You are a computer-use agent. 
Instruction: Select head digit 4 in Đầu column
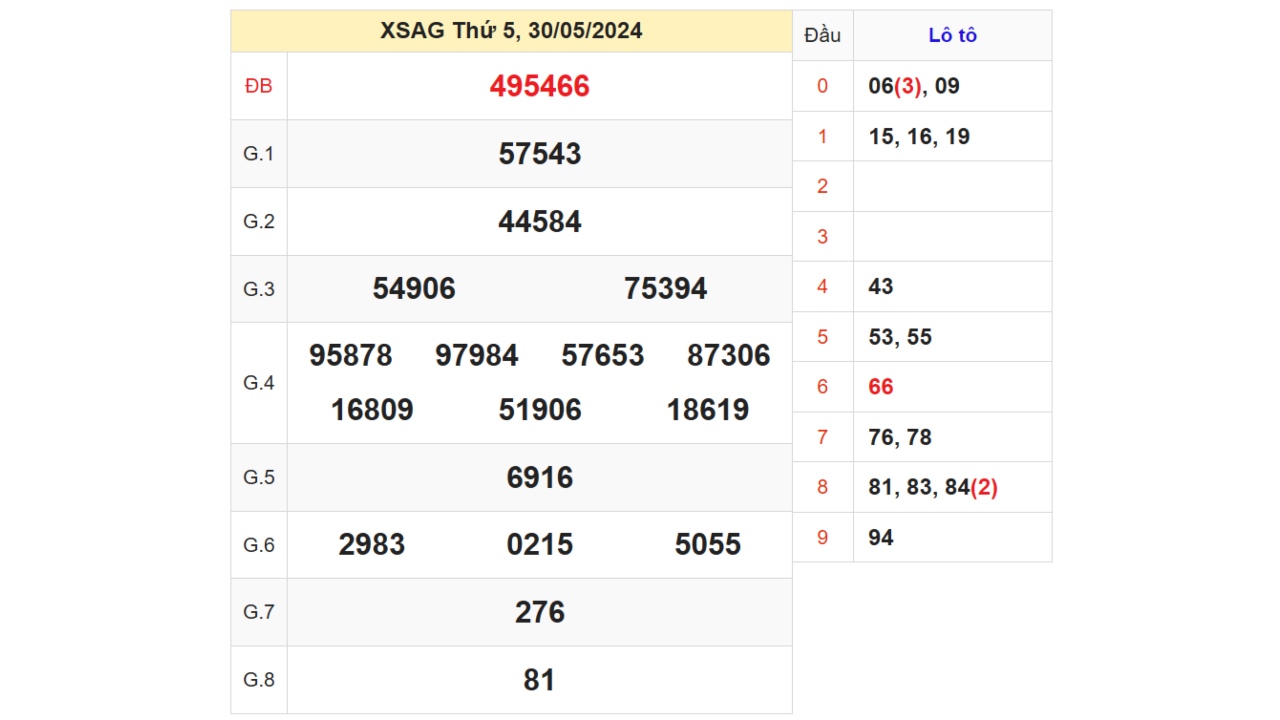click(822, 287)
